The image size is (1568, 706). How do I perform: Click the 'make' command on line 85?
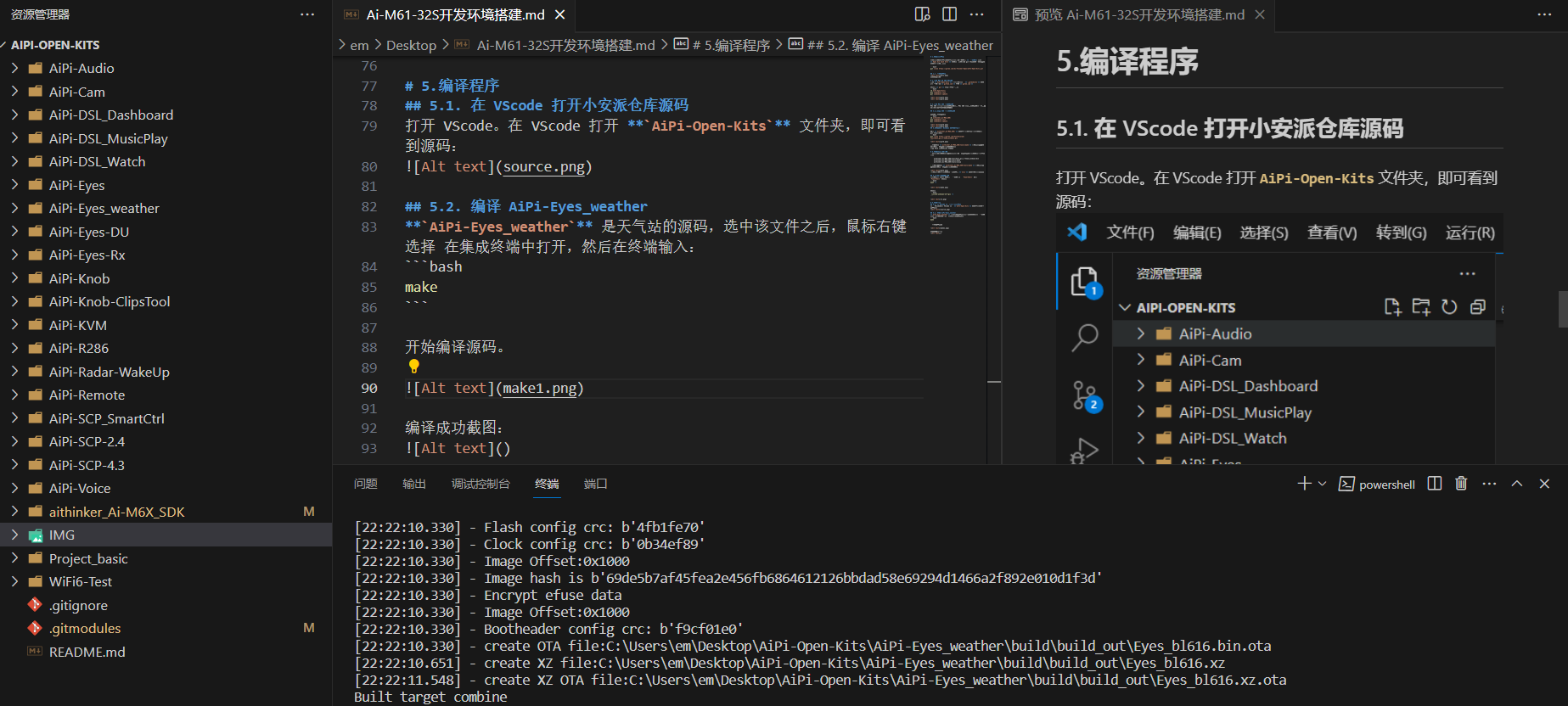pos(421,287)
